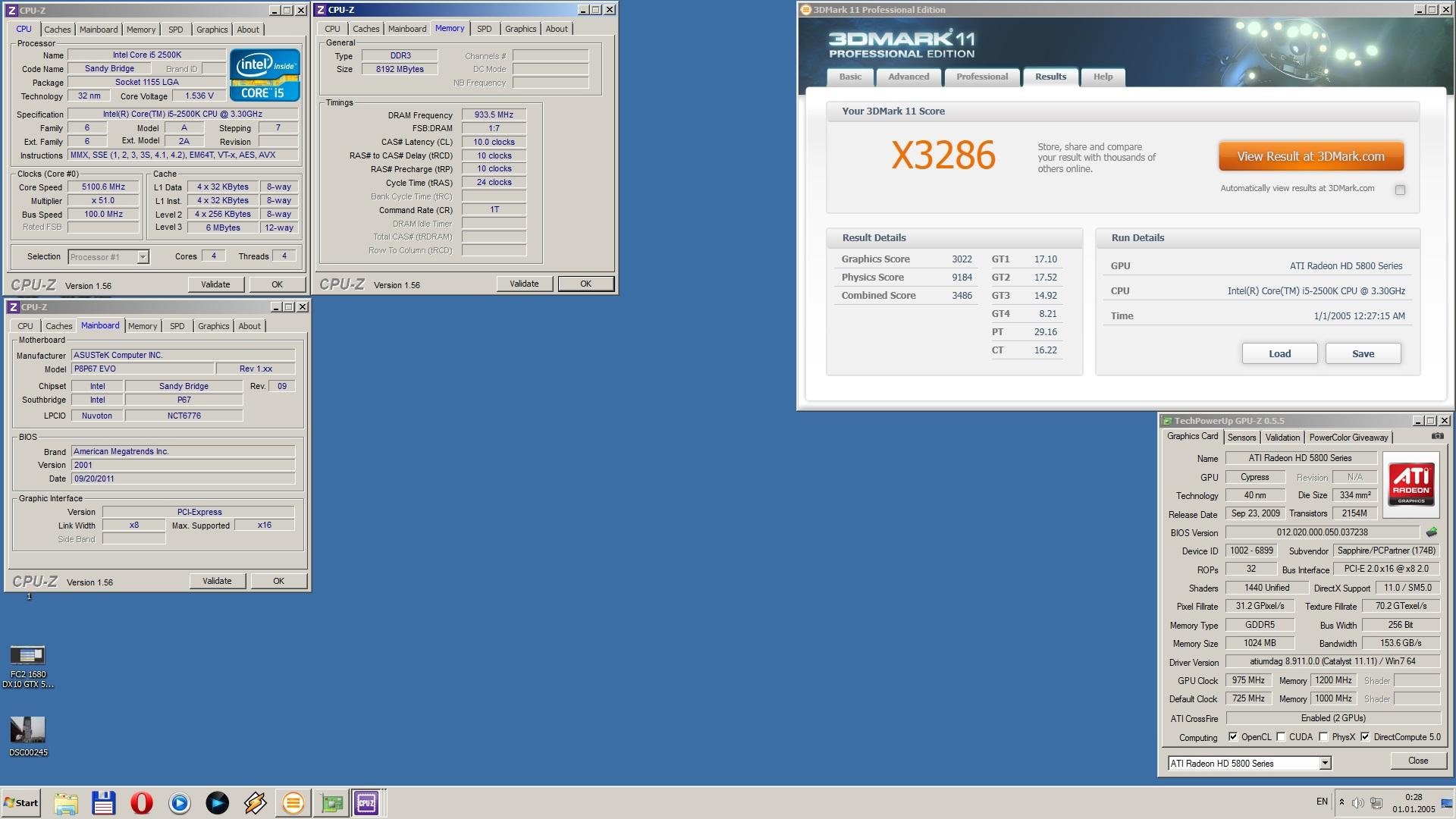Image resolution: width=1456 pixels, height=819 pixels.
Task: Click Close button in GPU-Z
Action: point(1417,761)
